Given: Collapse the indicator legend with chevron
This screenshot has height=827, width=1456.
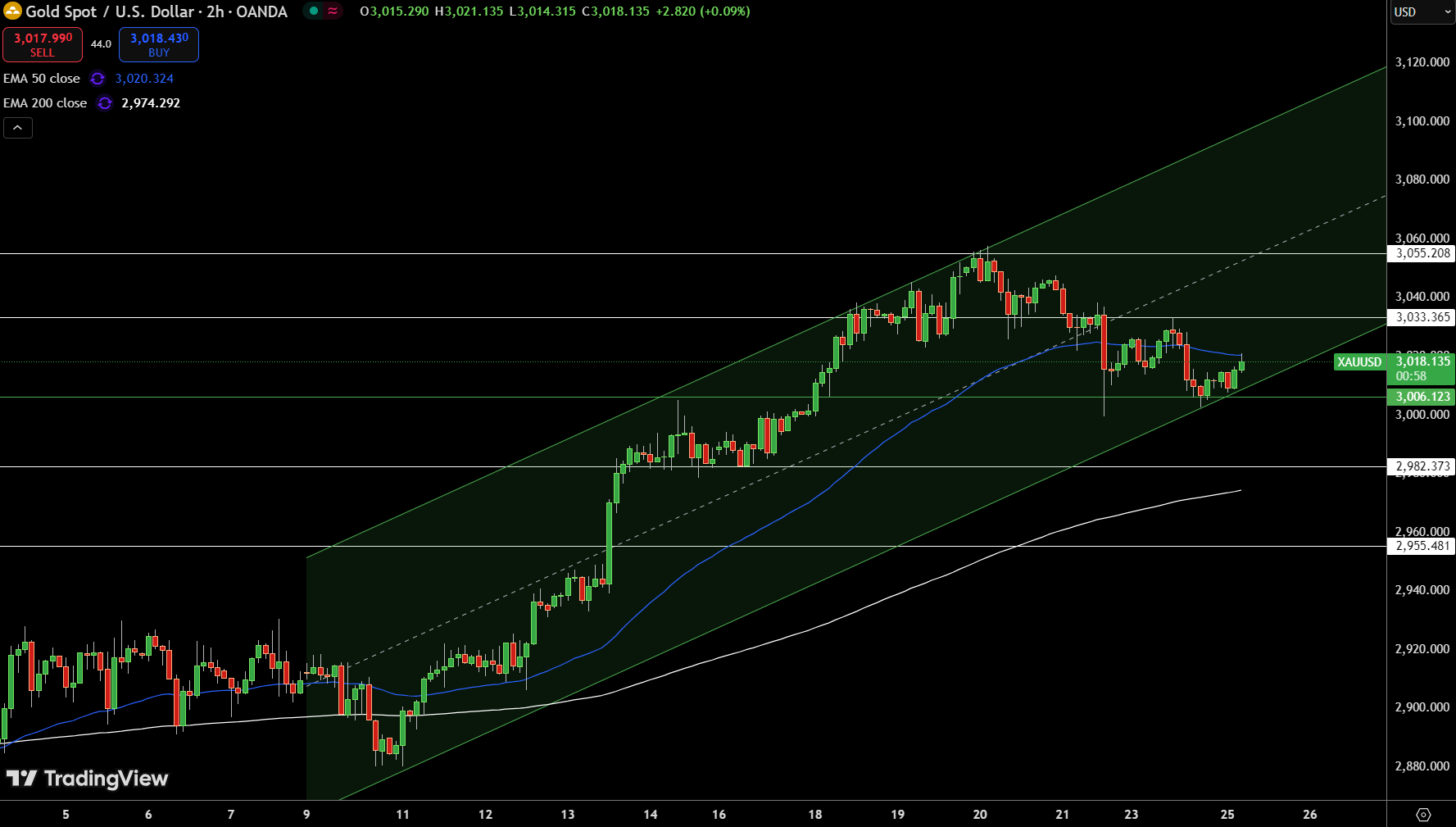Looking at the screenshot, I should [18, 128].
